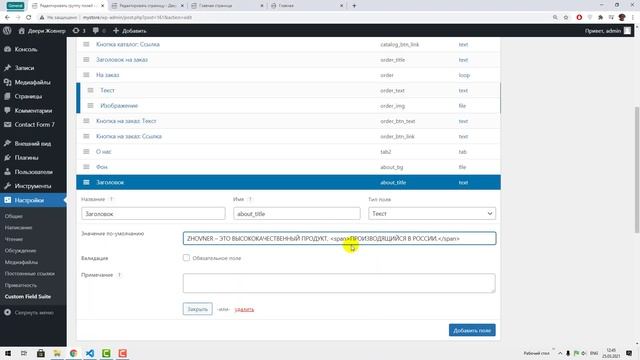640x360 pixels.
Task: Click the page vertical scrollbar
Action: pos(637,169)
